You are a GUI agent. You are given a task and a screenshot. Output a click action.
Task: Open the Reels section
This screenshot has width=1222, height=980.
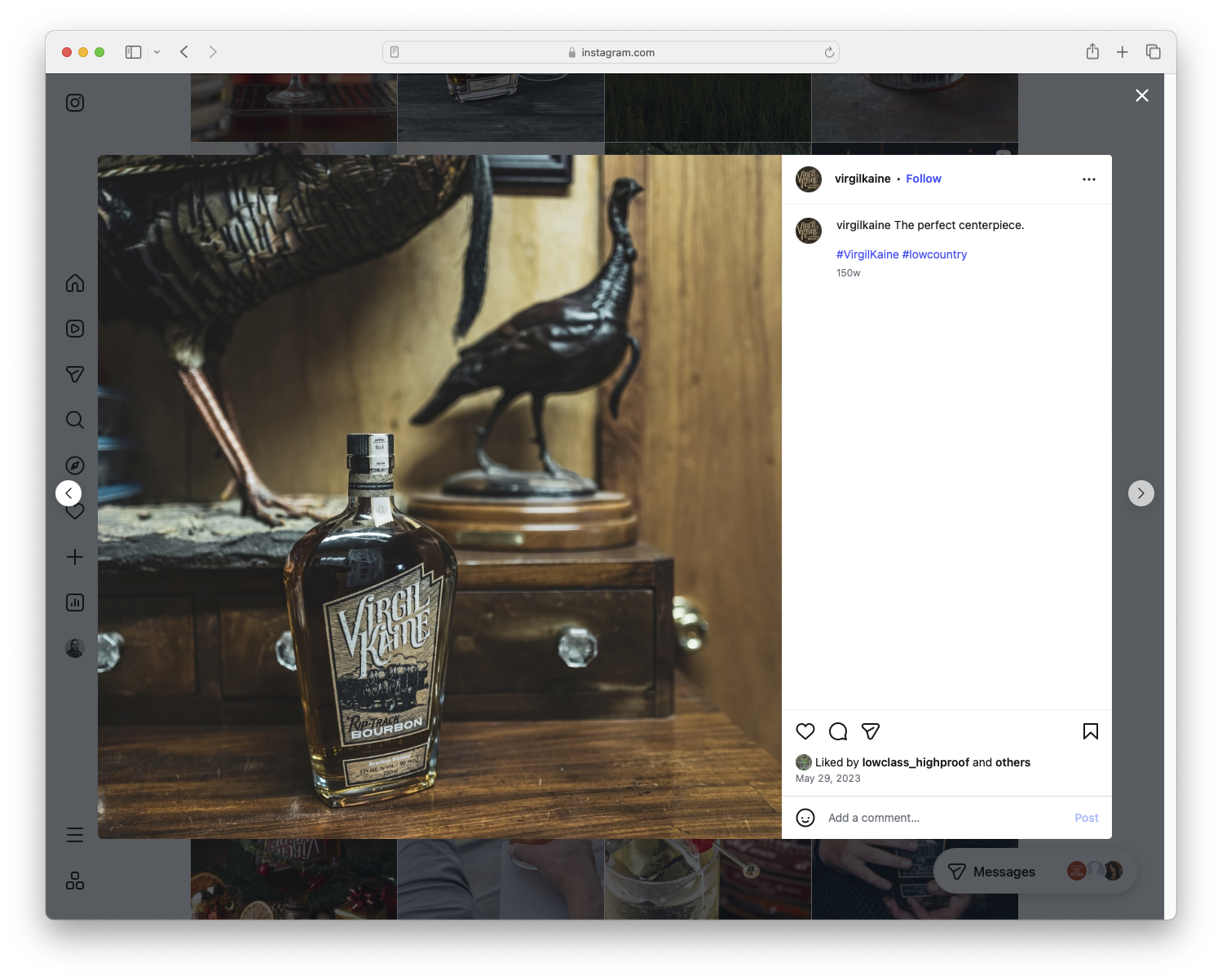74,329
